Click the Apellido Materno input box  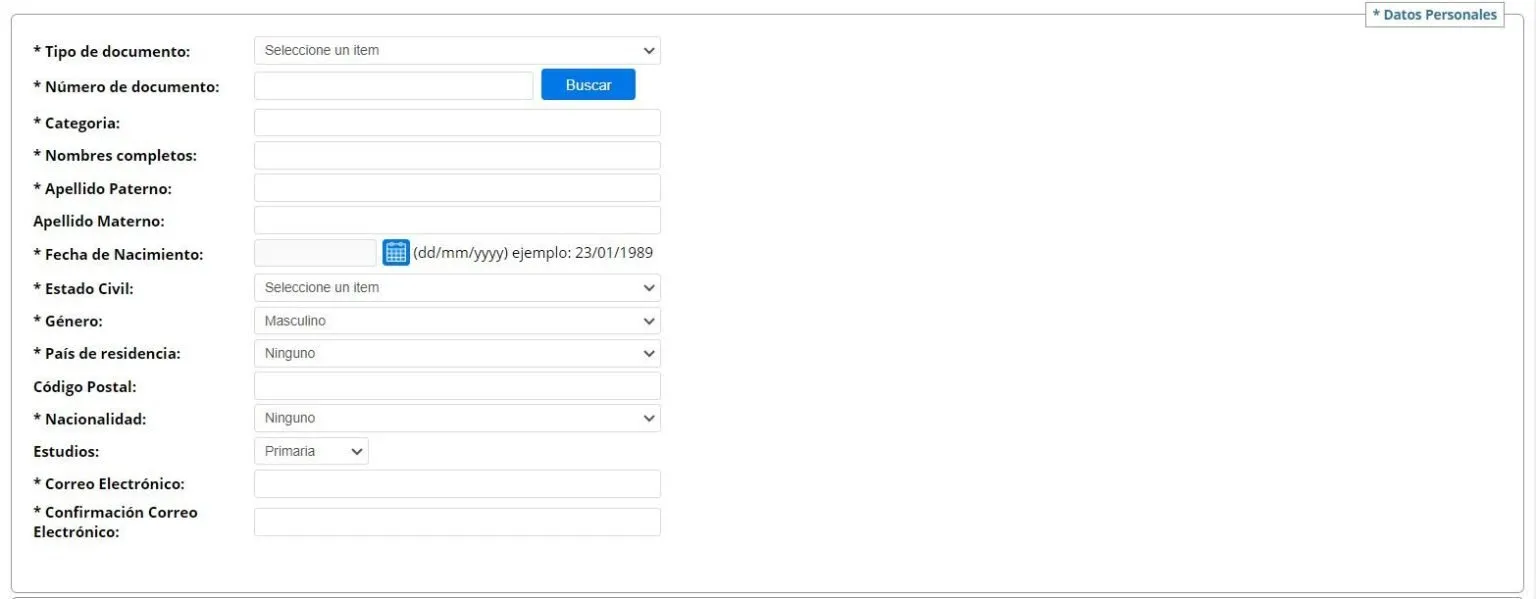click(x=457, y=220)
